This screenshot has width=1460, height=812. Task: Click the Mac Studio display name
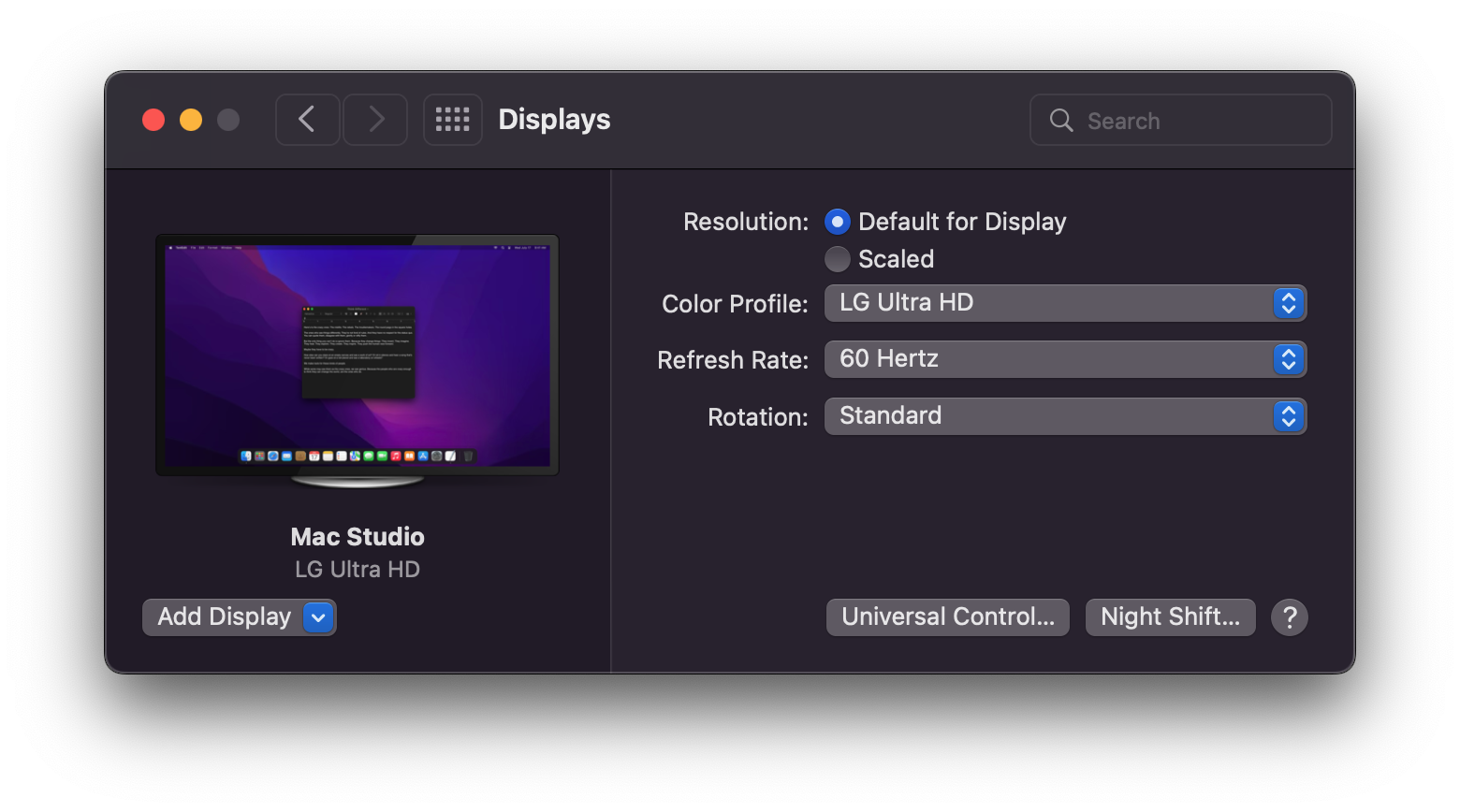coord(358,537)
